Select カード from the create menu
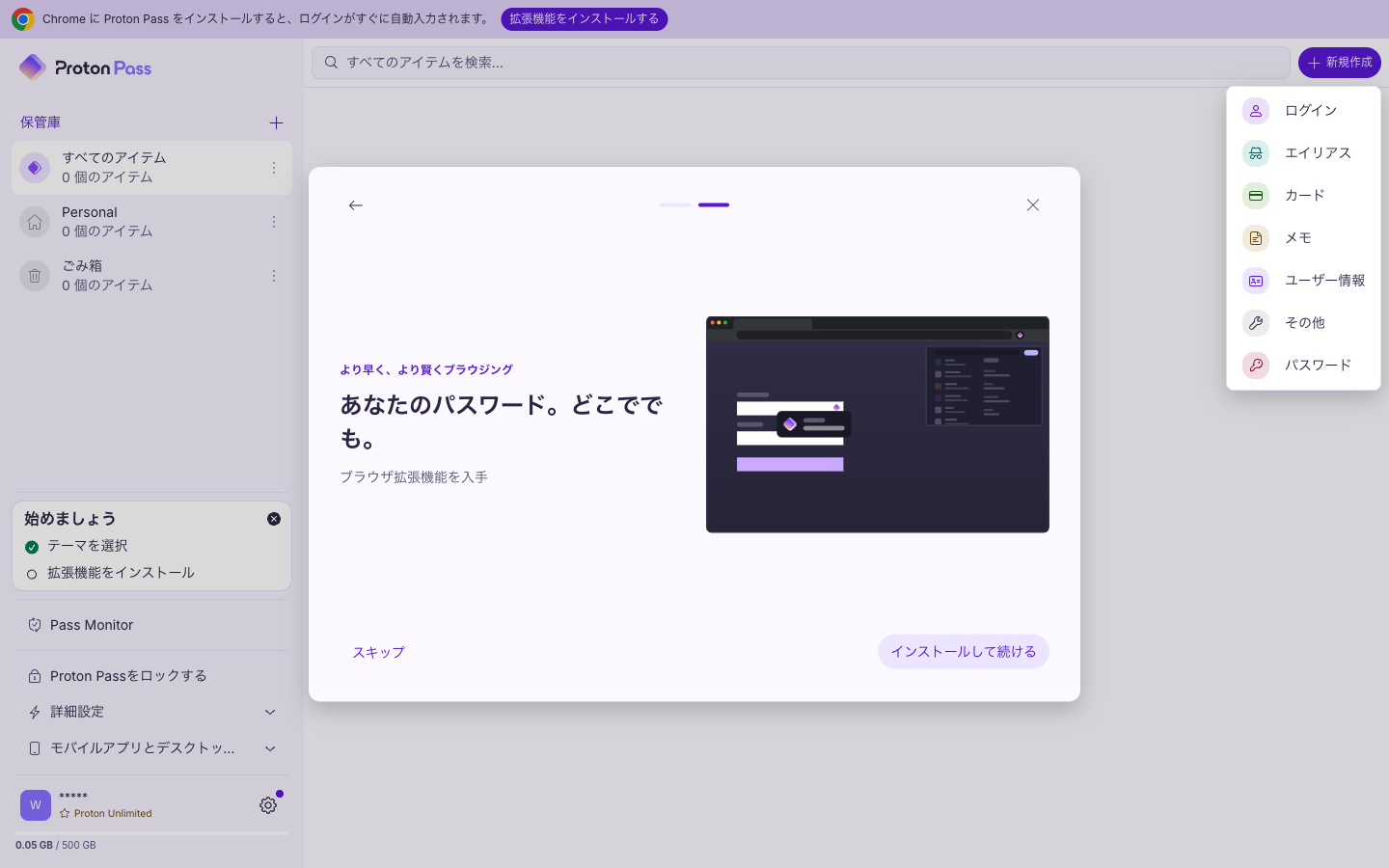Viewport: 1389px width, 868px height. point(1303,196)
